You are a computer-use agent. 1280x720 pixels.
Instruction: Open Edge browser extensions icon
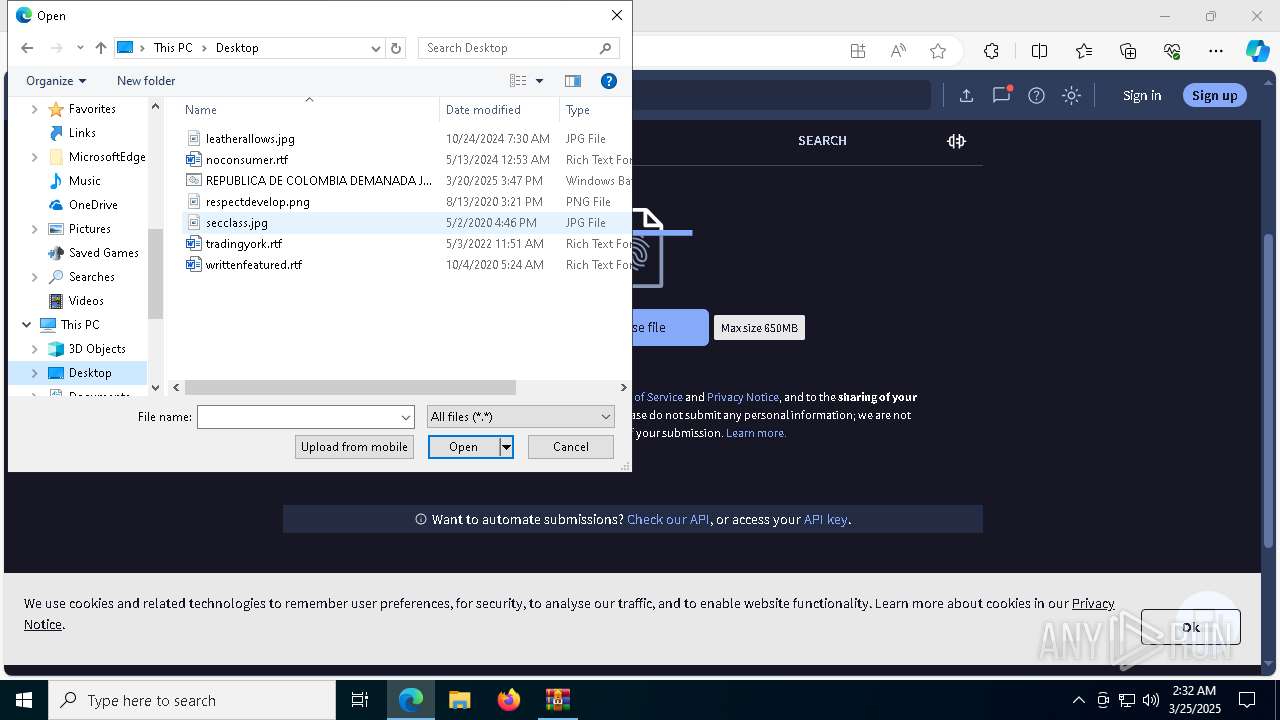[991, 51]
